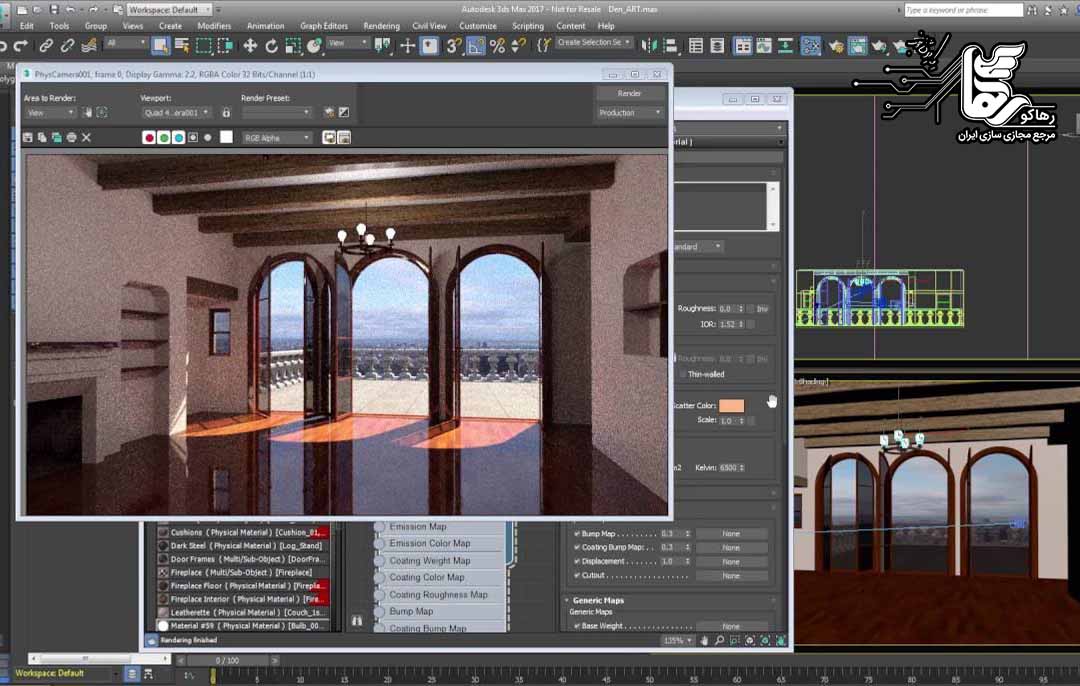The image size is (1080, 686).
Task: Save rendered image with the disk icon
Action: (28, 137)
